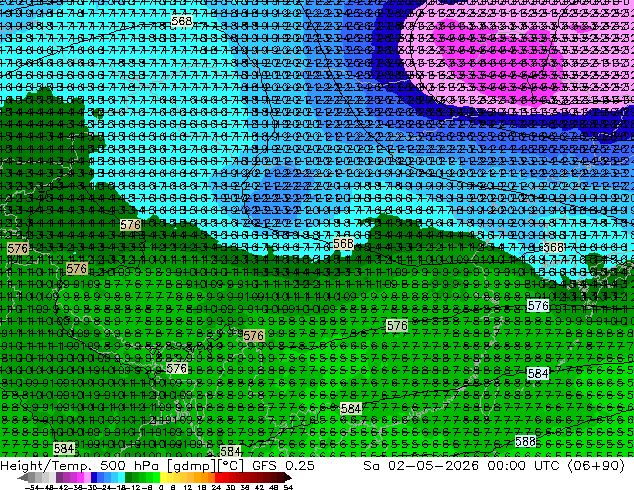Click the yellow swatch in the temperature legend

163,478
